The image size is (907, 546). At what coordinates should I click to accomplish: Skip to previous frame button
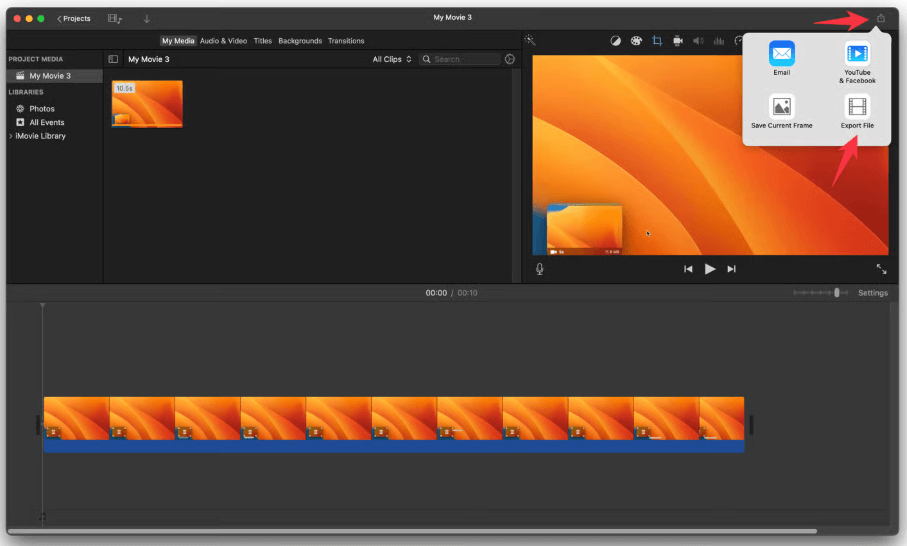tap(688, 269)
